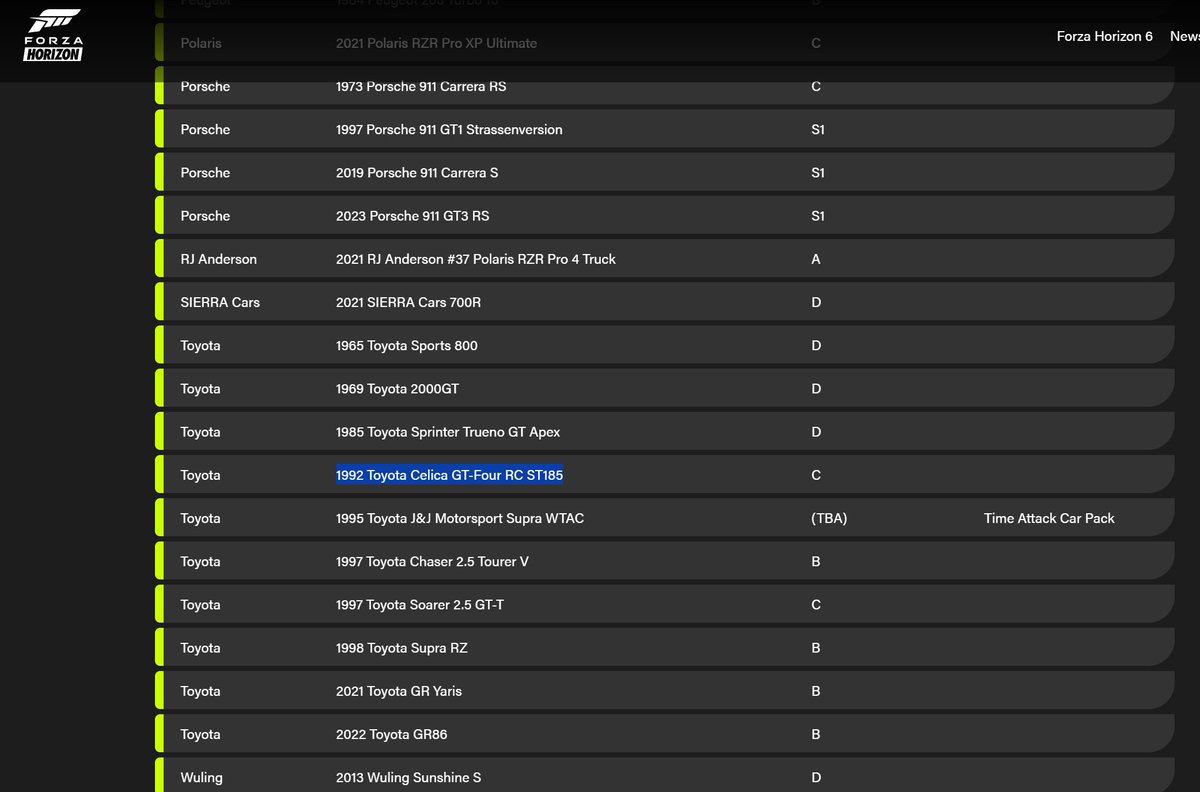The height and width of the screenshot is (792, 1200).
Task: Click 2013 Wuling Sunshine S
Action: pos(408,777)
